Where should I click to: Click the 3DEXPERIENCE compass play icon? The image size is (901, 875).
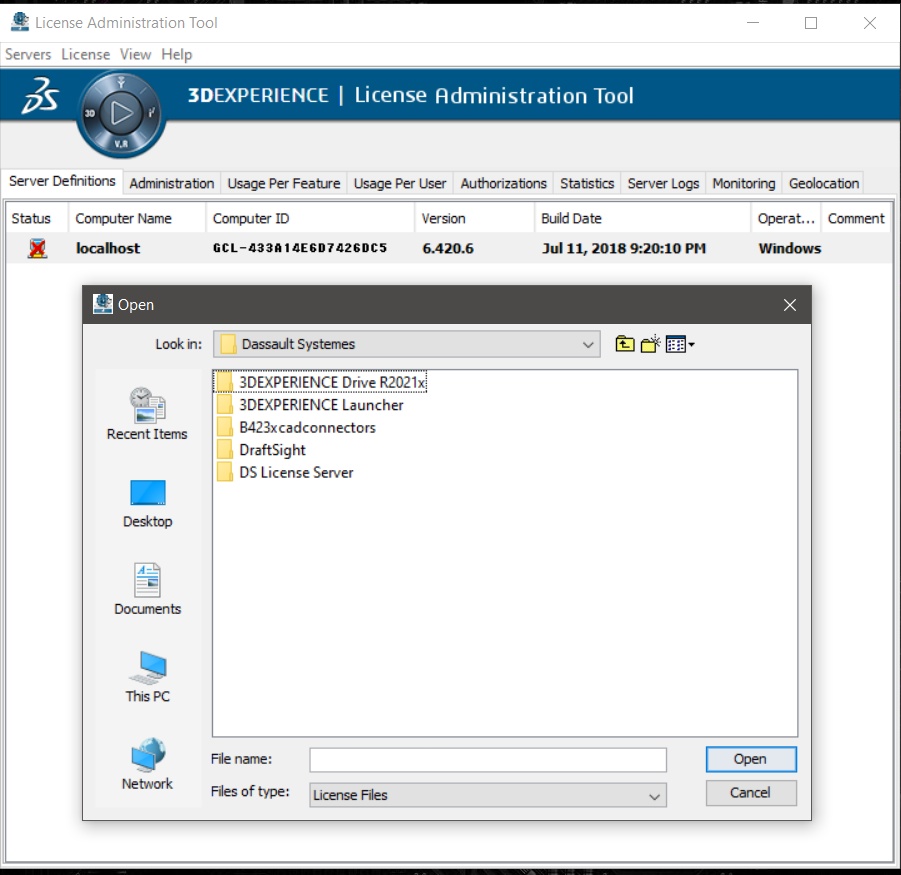[x=121, y=113]
